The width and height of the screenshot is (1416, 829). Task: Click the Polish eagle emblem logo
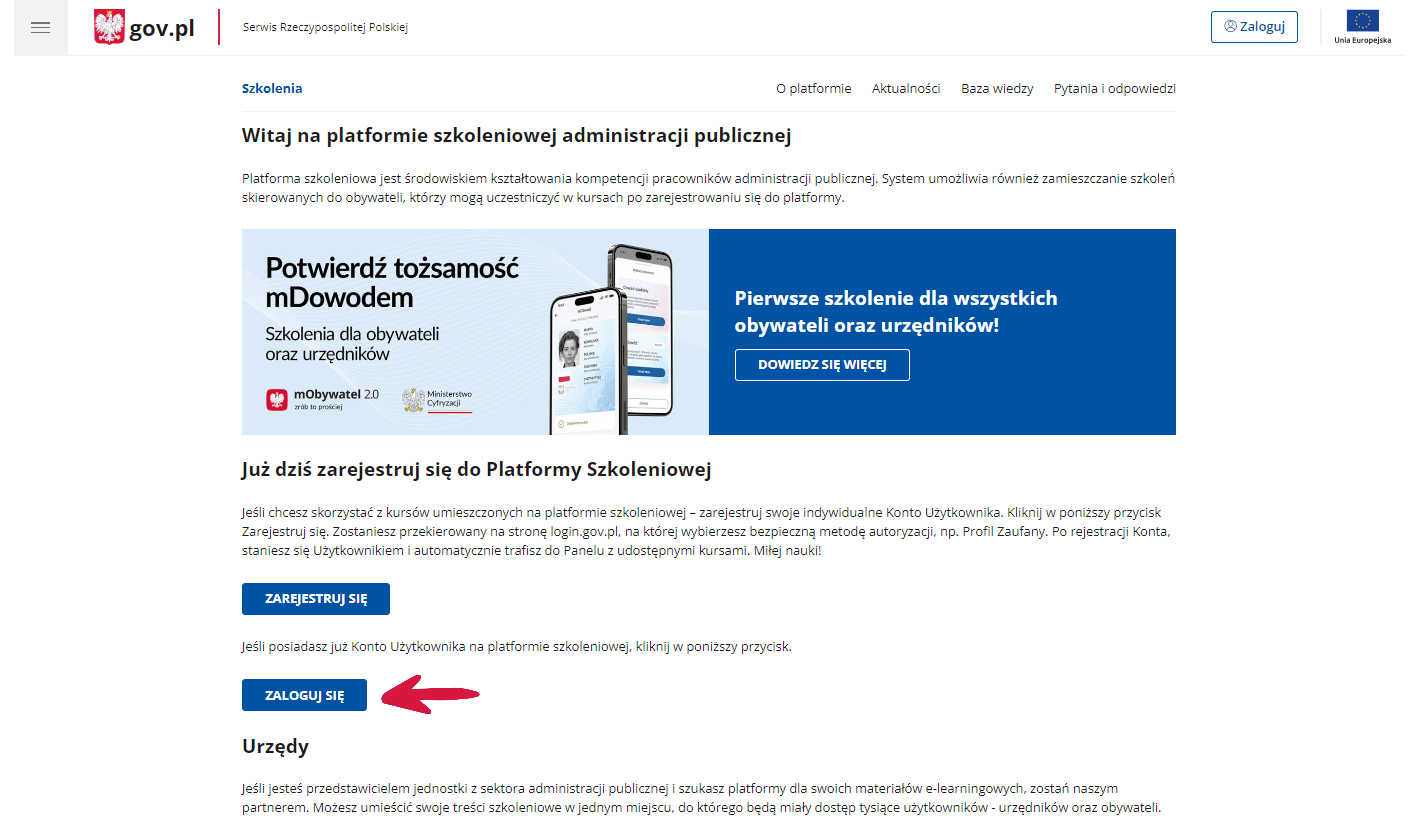tap(109, 27)
